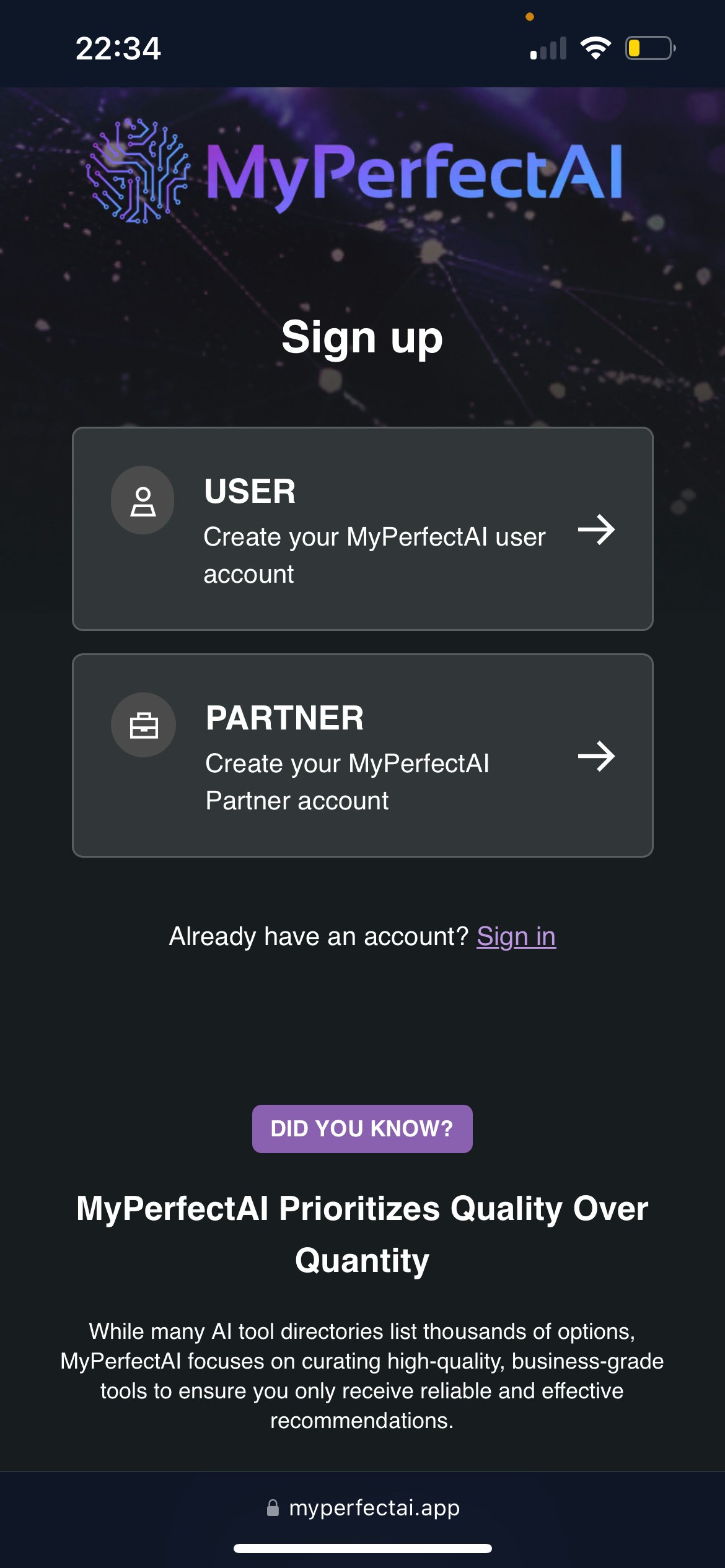Tap the arrow on the USER card
Viewport: 725px width, 1568px height.
(x=596, y=529)
